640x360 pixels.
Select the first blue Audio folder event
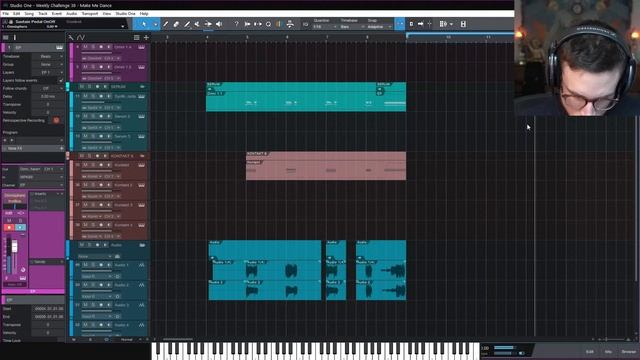tap(264, 270)
